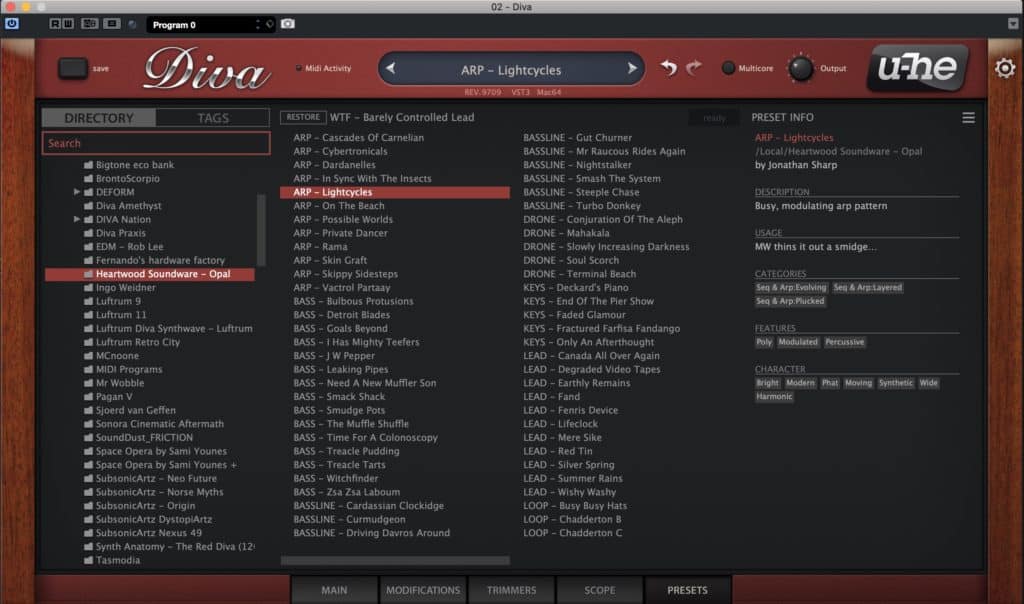This screenshot has width=1024, height=604.
Task: Click the A/B compare settings icon
Action: [x=89, y=24]
